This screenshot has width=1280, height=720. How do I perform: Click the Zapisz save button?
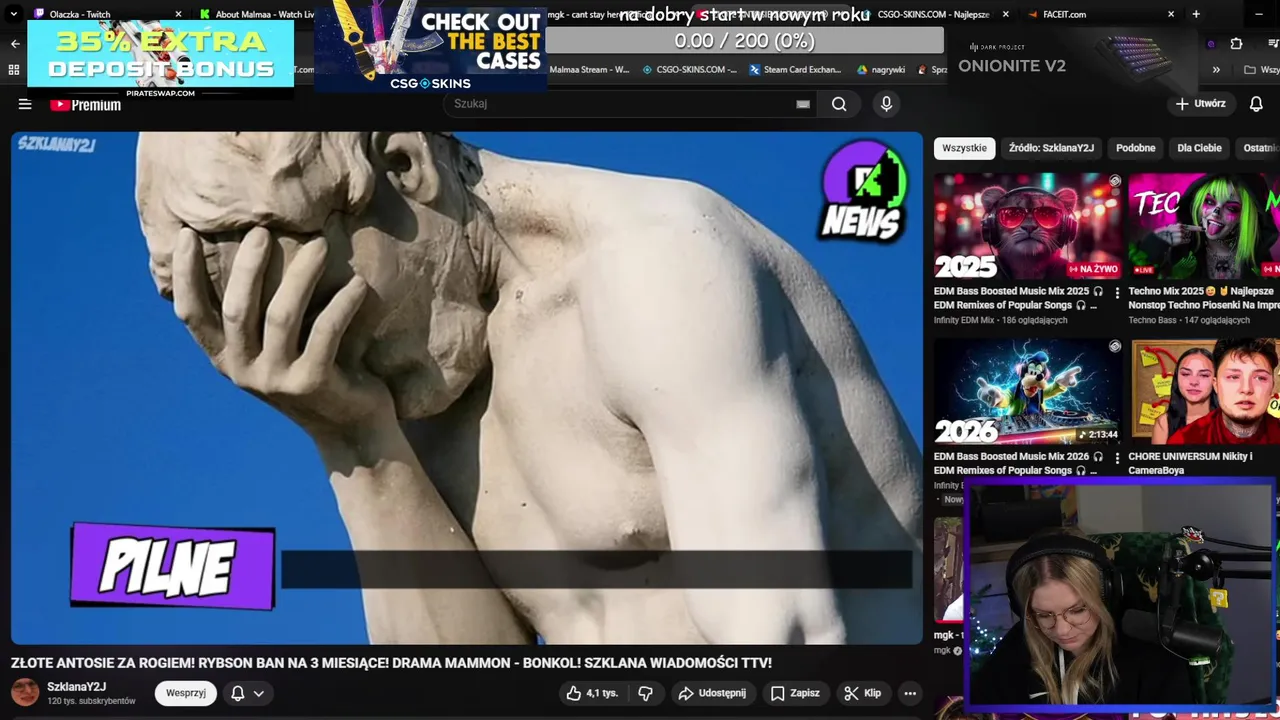click(x=795, y=693)
